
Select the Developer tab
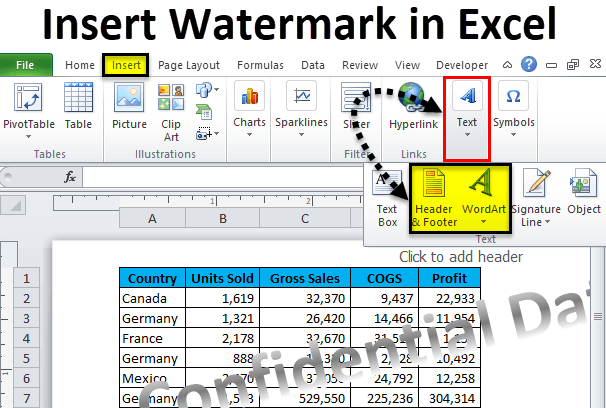coord(462,65)
